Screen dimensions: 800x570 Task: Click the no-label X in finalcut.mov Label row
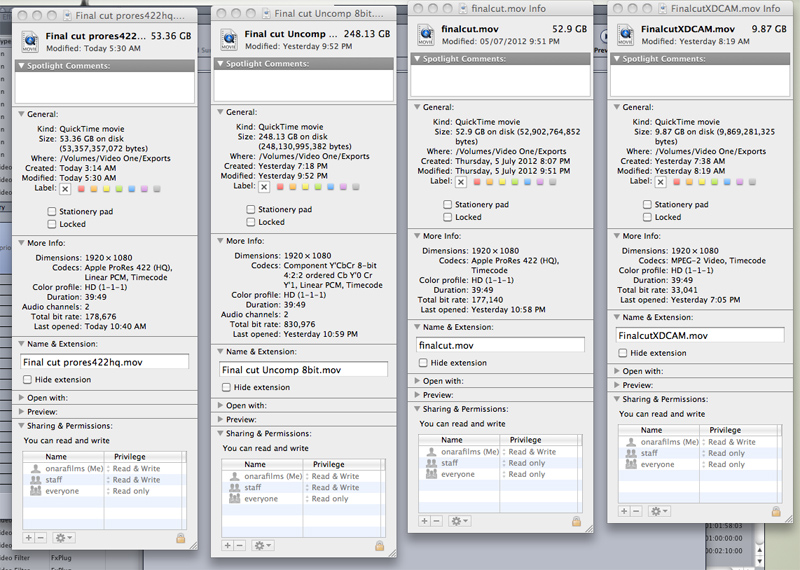(x=460, y=182)
